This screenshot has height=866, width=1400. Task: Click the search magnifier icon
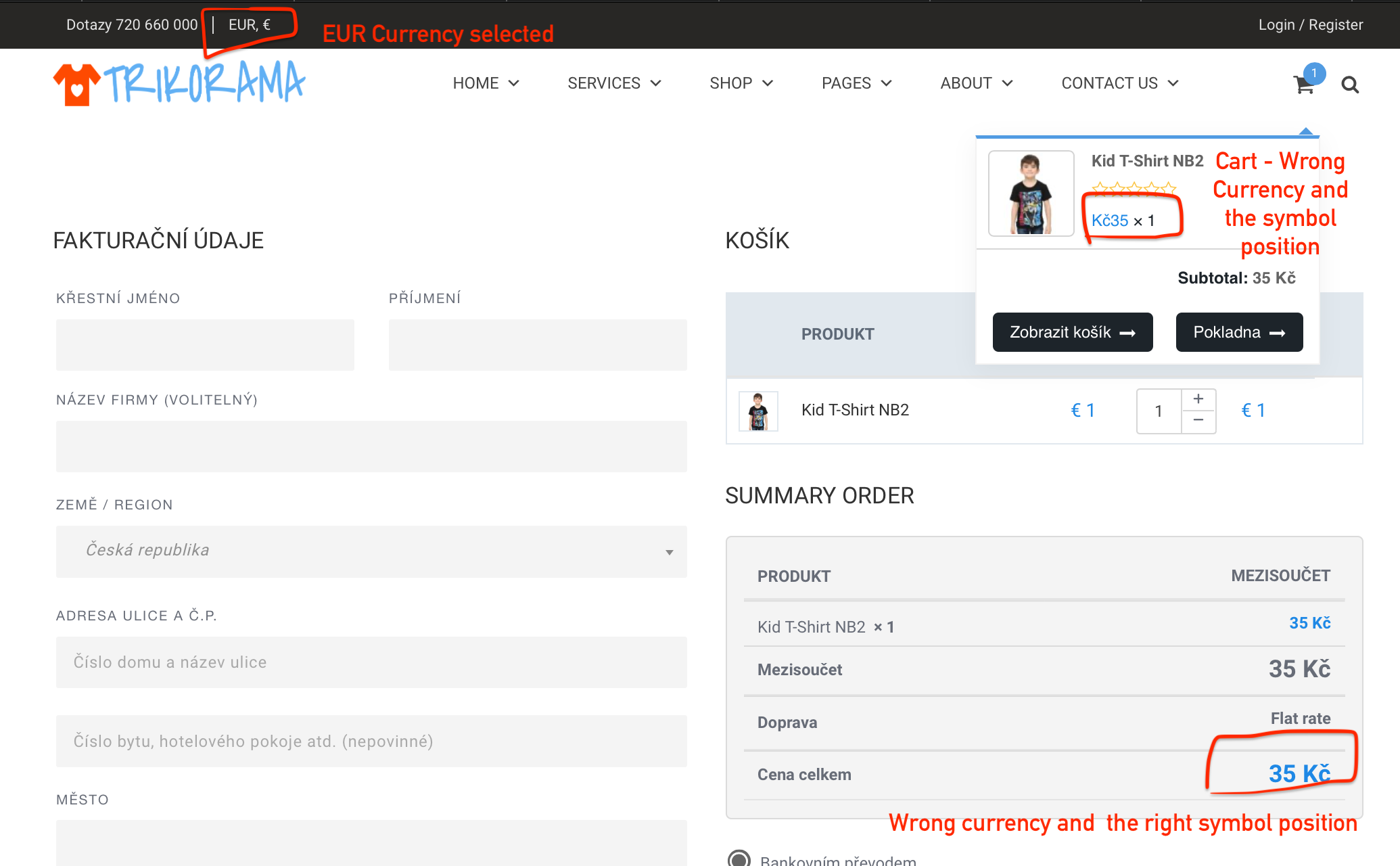pyautogui.click(x=1350, y=85)
